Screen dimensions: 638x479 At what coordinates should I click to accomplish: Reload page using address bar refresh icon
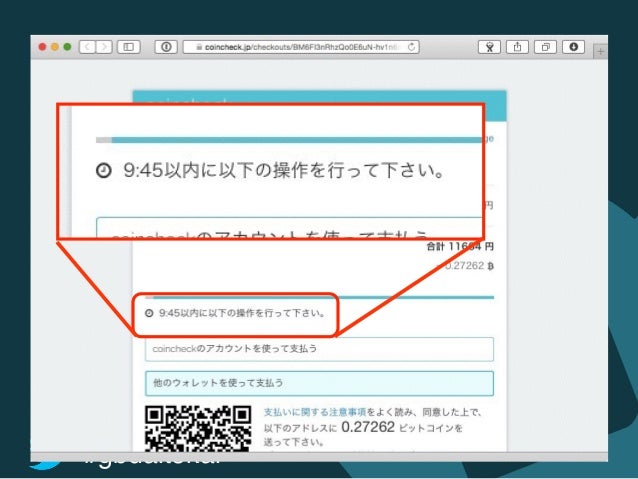(411, 47)
